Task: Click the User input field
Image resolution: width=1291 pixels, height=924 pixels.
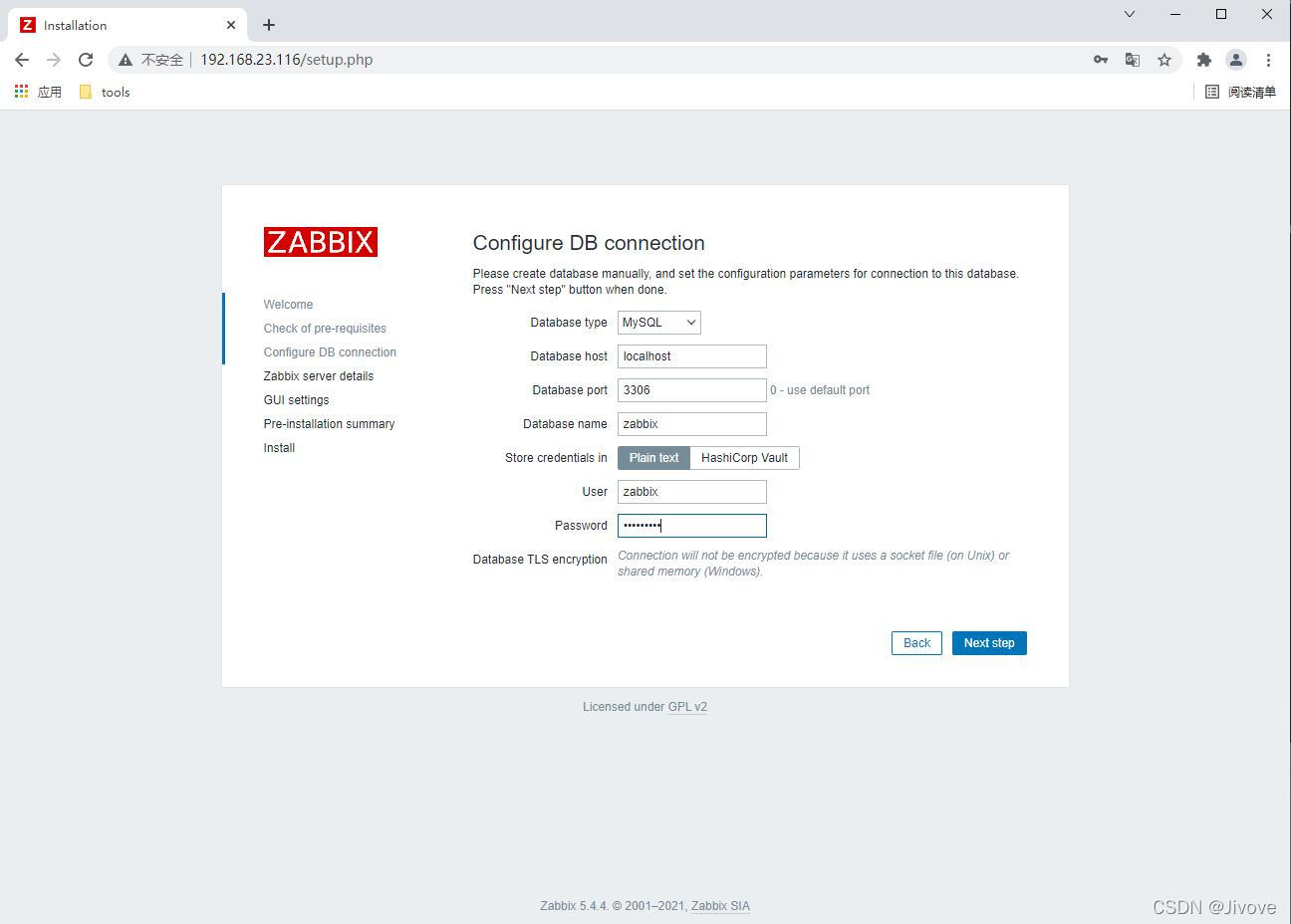Action: point(692,492)
